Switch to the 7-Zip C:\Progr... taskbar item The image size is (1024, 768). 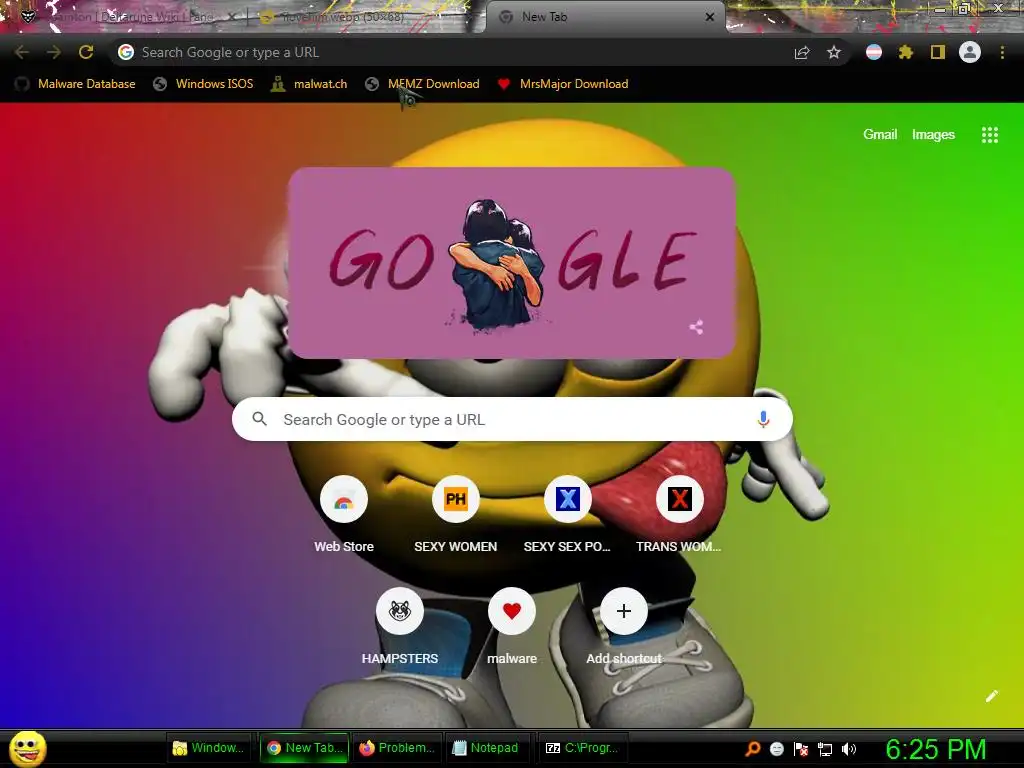[582, 748]
